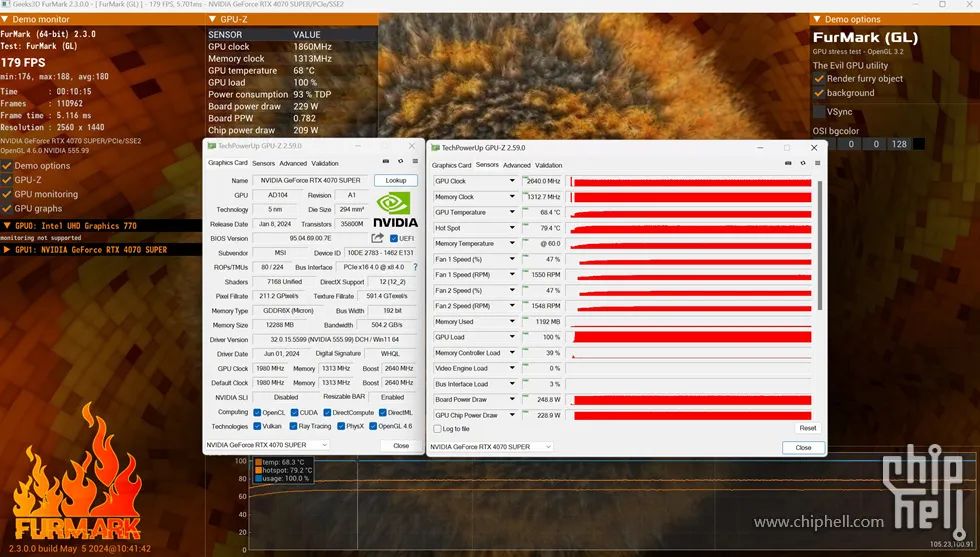Screen dimensions: 980x557
Task: Open Hot Spot sensor dropdown arrow
Action: click(512, 228)
